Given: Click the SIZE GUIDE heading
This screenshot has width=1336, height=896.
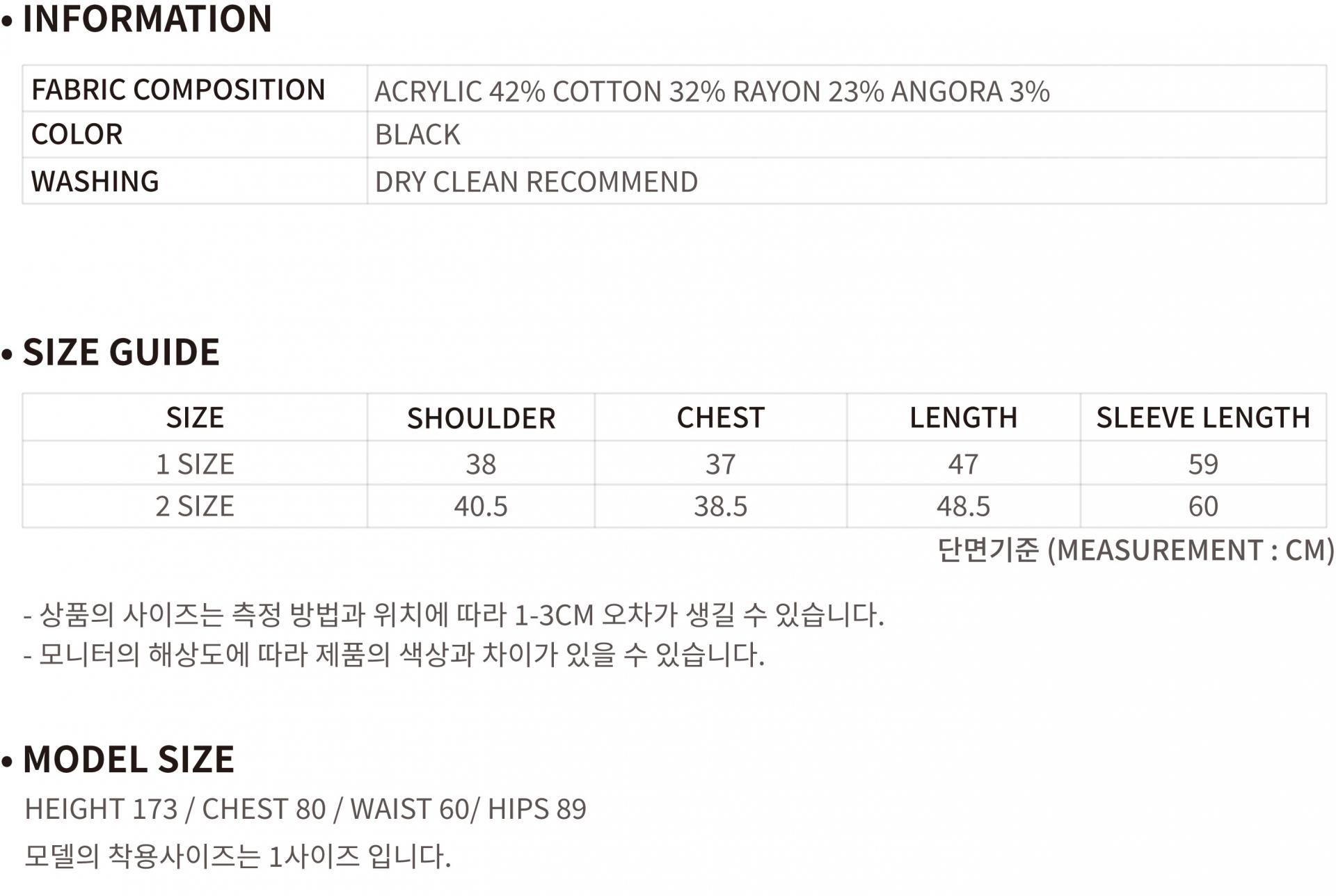Looking at the screenshot, I should (x=121, y=352).
